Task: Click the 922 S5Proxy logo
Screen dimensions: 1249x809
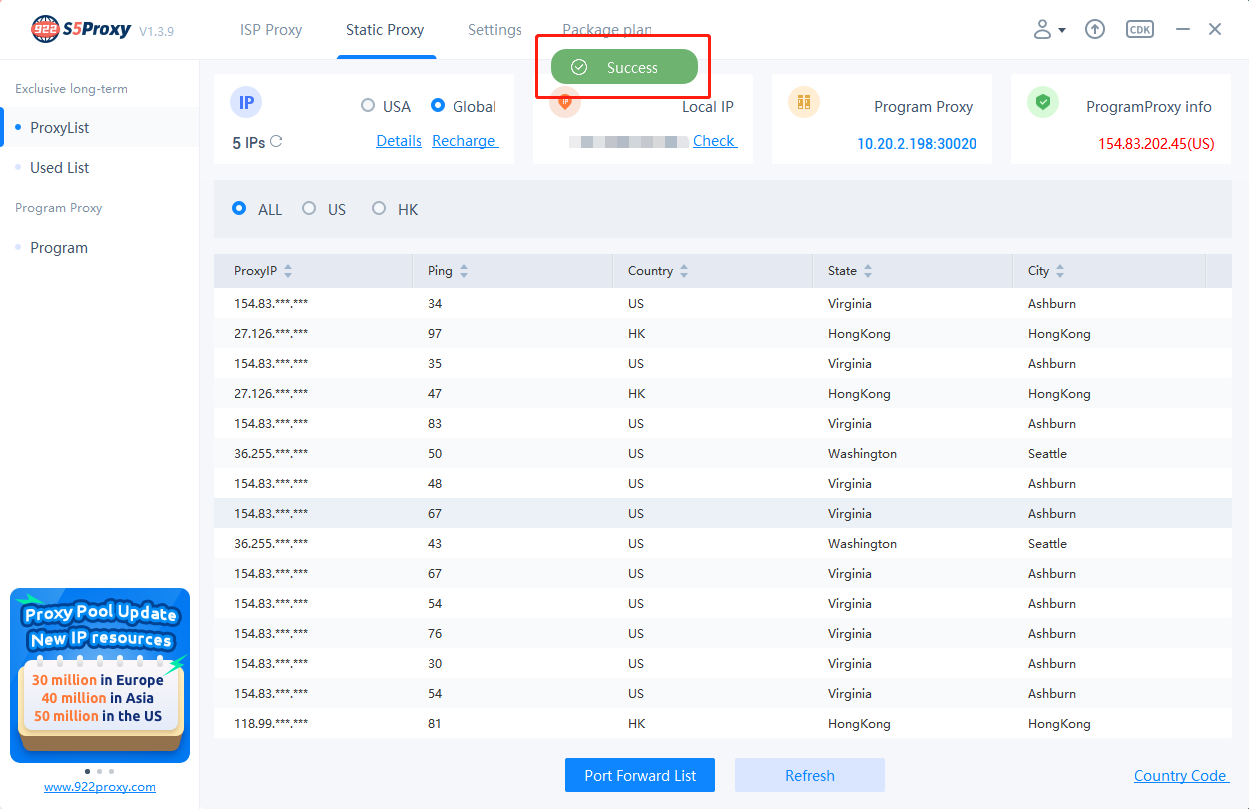Action: (x=81, y=29)
